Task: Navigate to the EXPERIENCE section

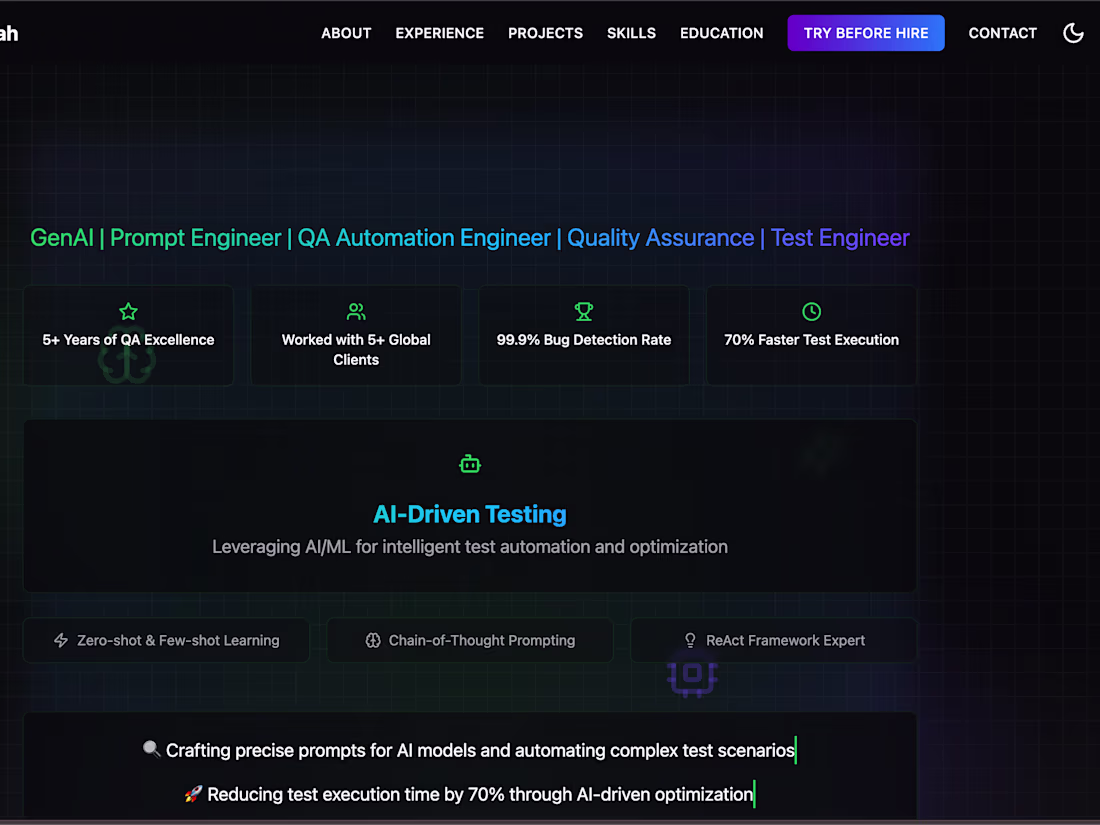Action: click(439, 33)
